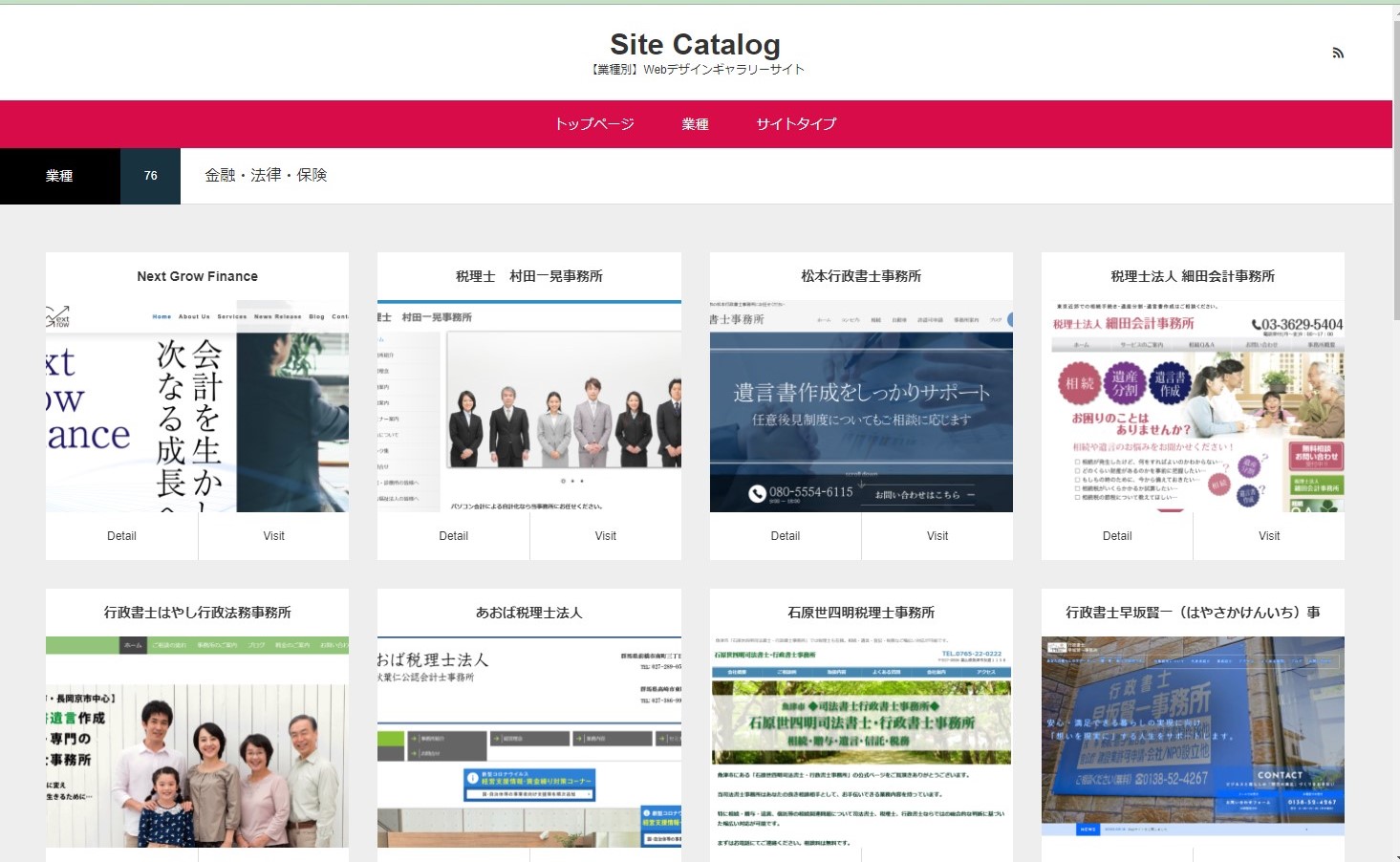Click the black 業種 category label

coord(60,176)
